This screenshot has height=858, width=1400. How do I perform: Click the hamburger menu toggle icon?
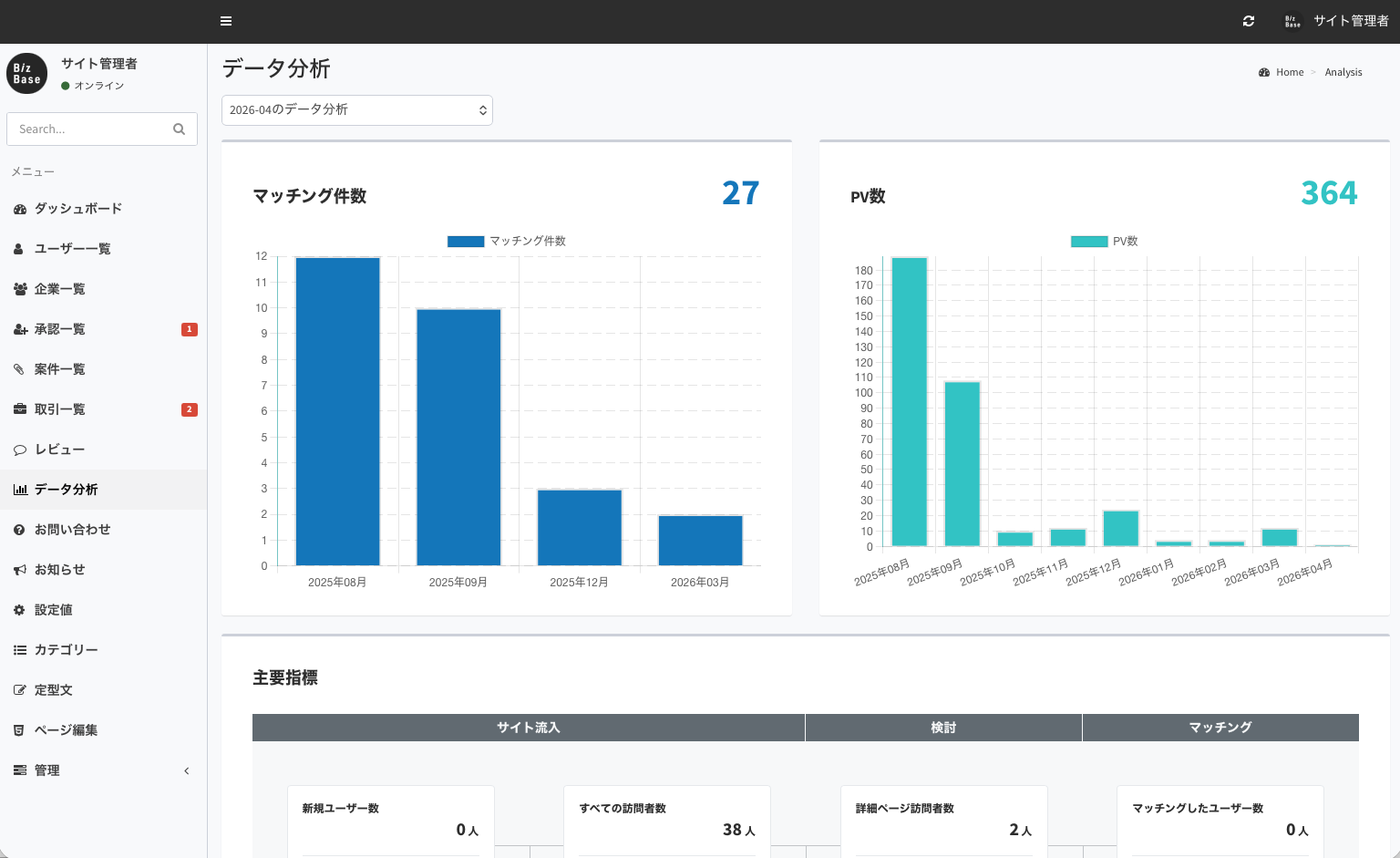(x=226, y=21)
